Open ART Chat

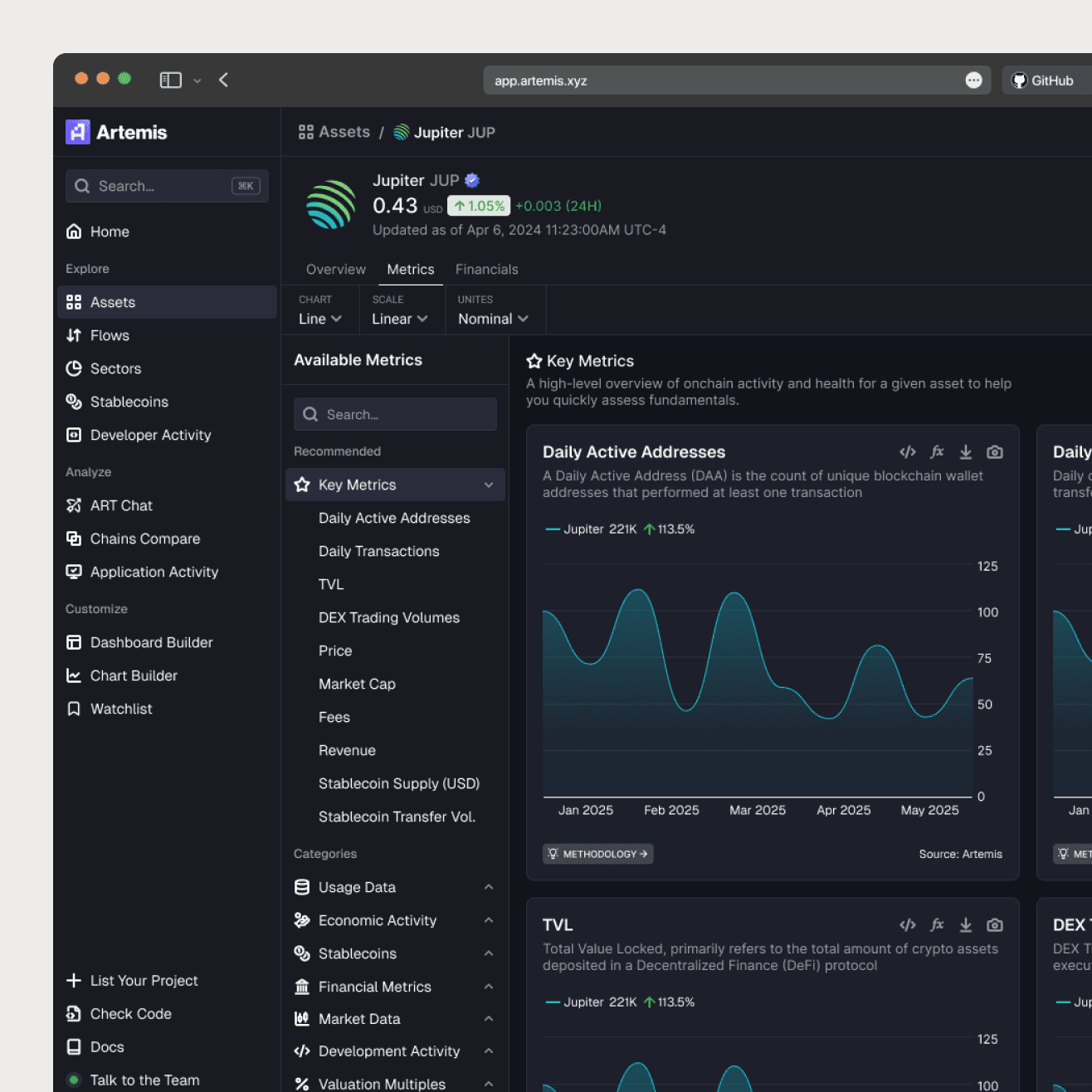point(167,505)
